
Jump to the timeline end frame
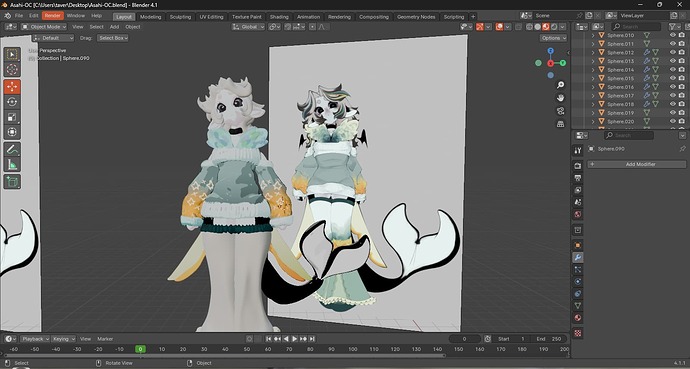coord(312,339)
